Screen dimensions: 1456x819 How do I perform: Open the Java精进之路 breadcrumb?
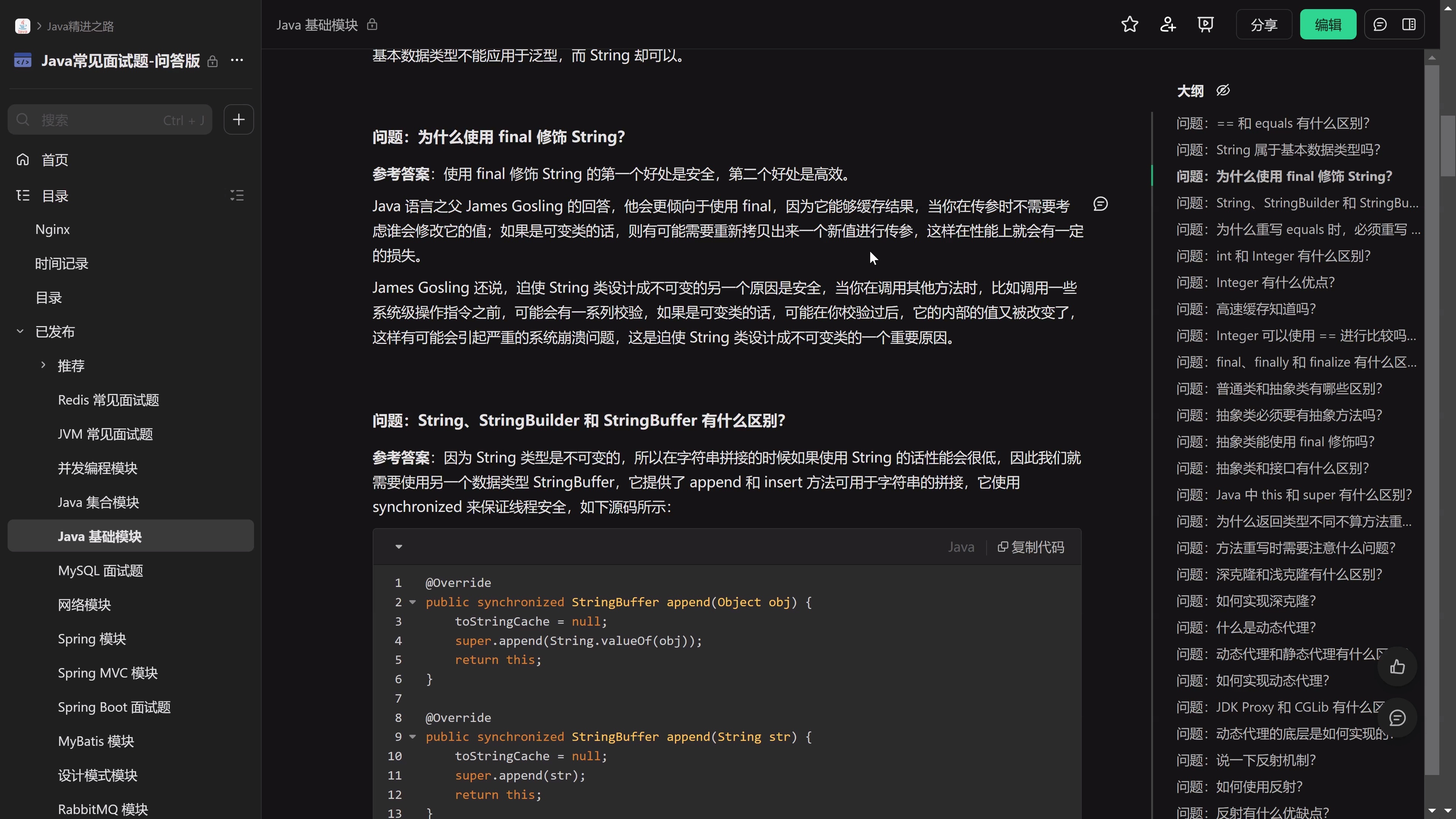tap(79, 25)
